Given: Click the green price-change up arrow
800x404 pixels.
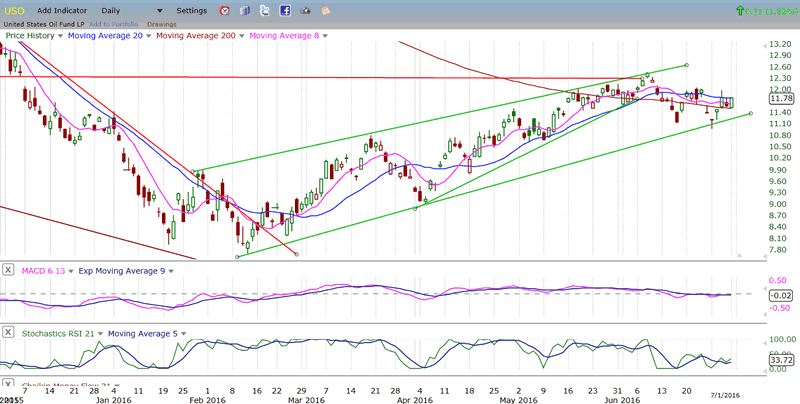Looking at the screenshot, I should tap(739, 10).
